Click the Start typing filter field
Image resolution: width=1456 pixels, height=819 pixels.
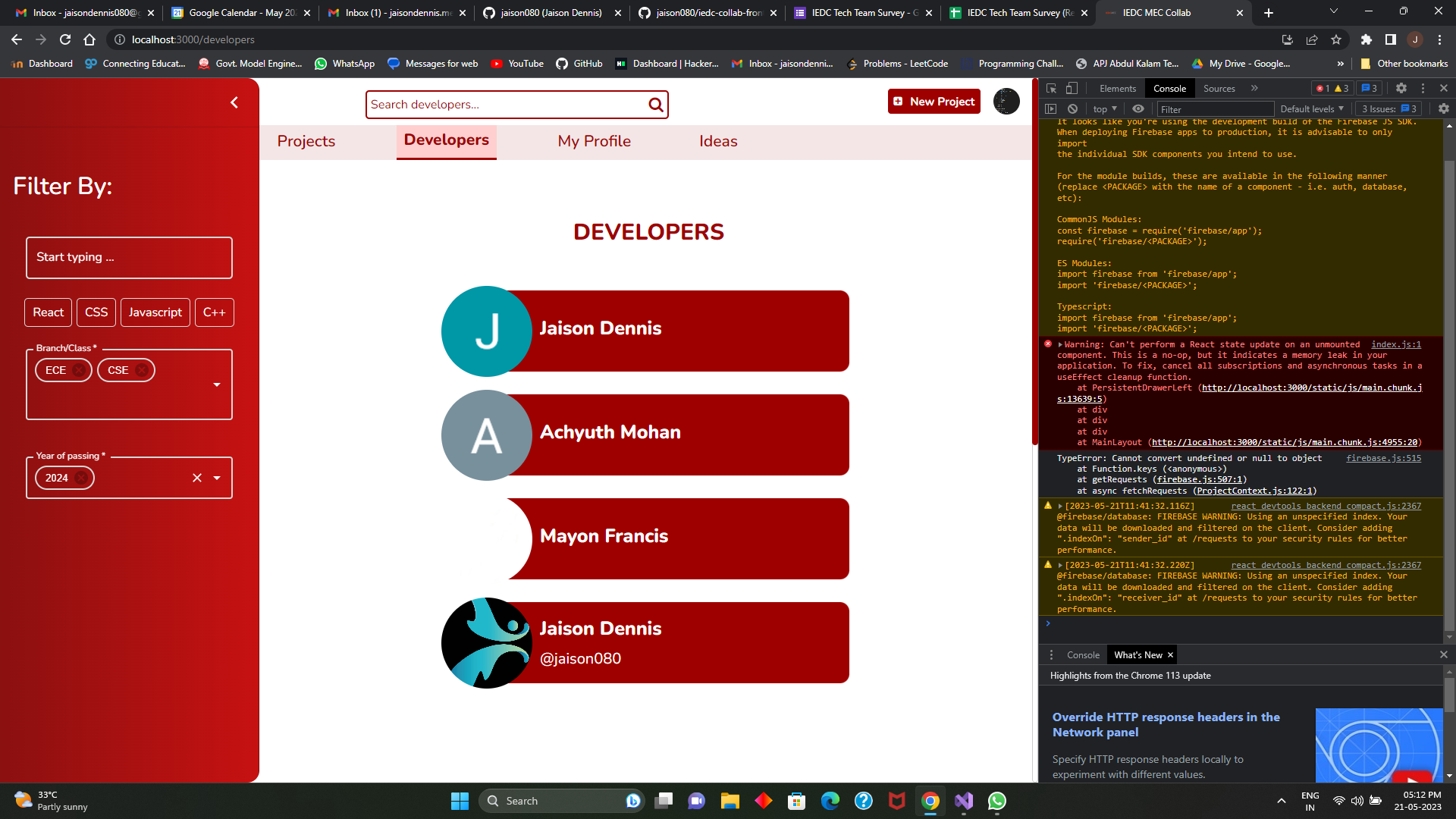click(x=128, y=257)
